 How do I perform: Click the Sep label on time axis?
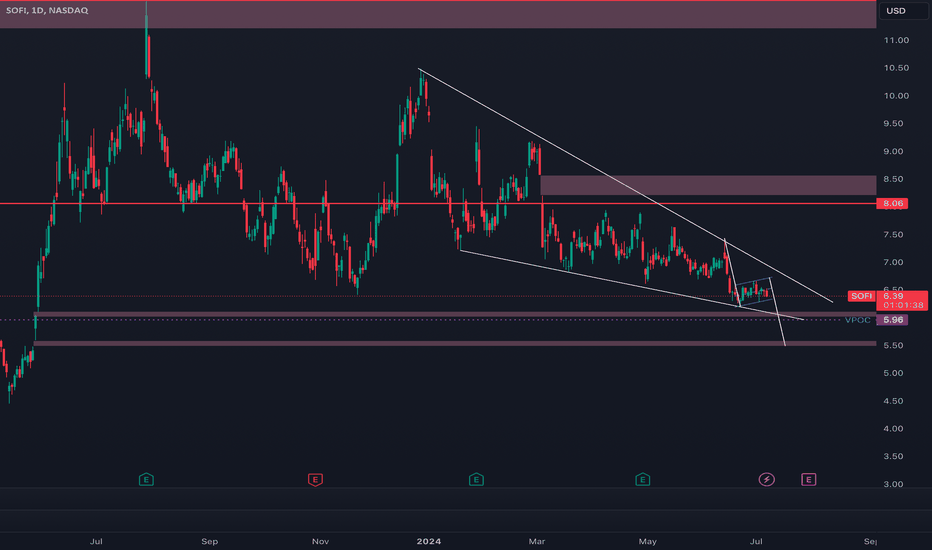coord(209,541)
